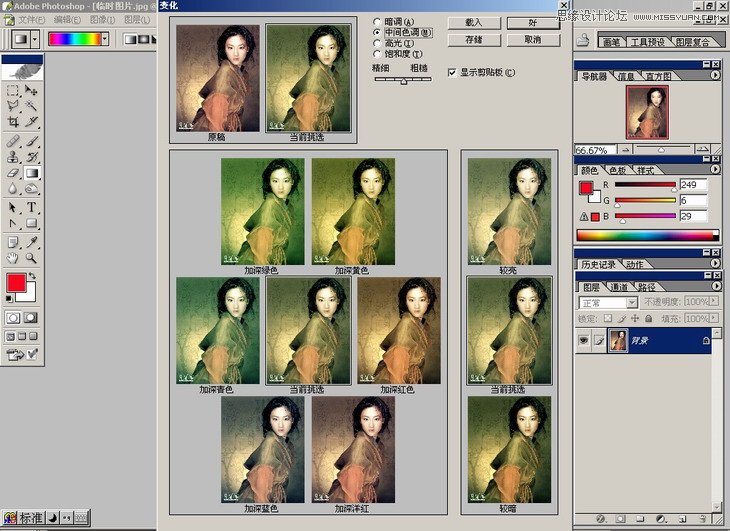Switch to the 动作 tab
Image resolution: width=730 pixels, height=531 pixels.
coord(635,265)
